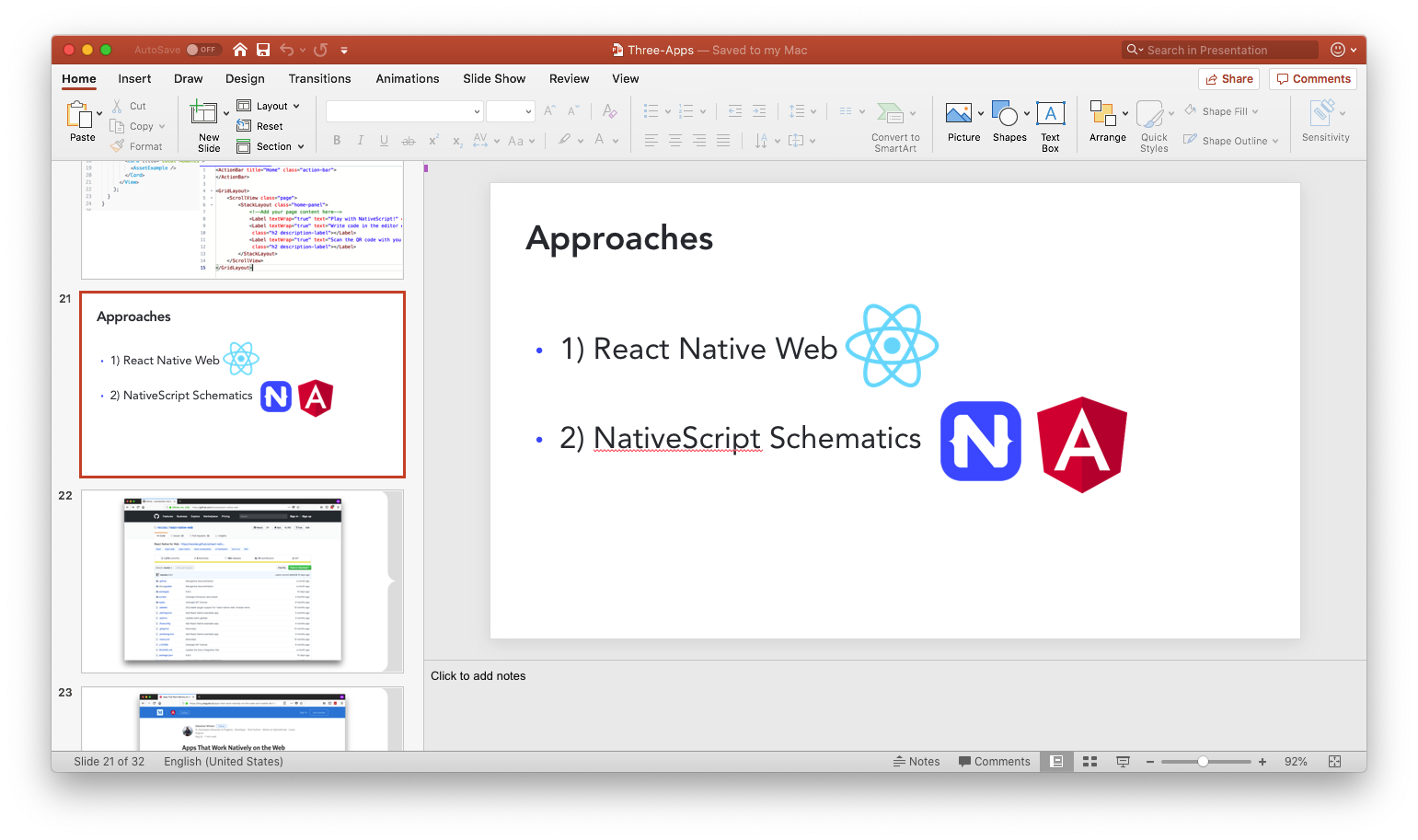Align text to the left

click(x=651, y=141)
